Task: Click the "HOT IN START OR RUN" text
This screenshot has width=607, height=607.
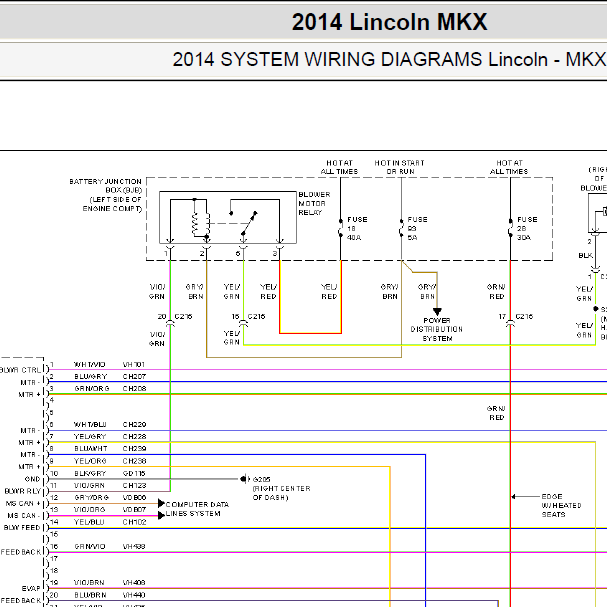Action: (x=400, y=167)
